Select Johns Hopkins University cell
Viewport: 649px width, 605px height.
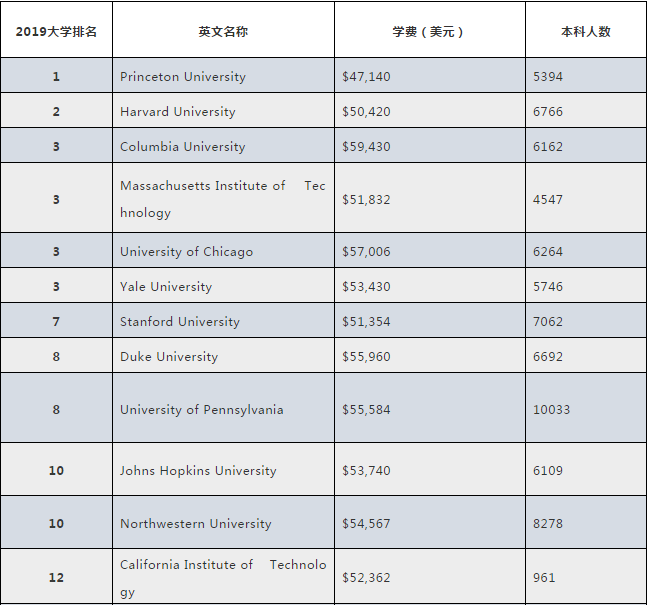coord(198,470)
